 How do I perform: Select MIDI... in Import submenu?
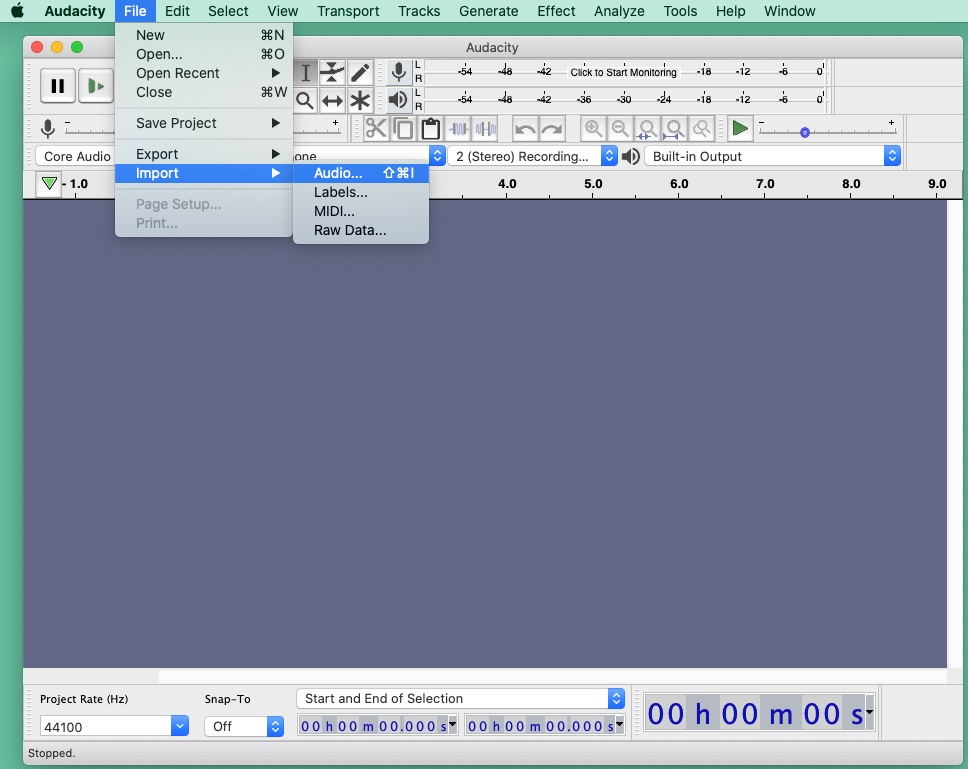point(361,211)
